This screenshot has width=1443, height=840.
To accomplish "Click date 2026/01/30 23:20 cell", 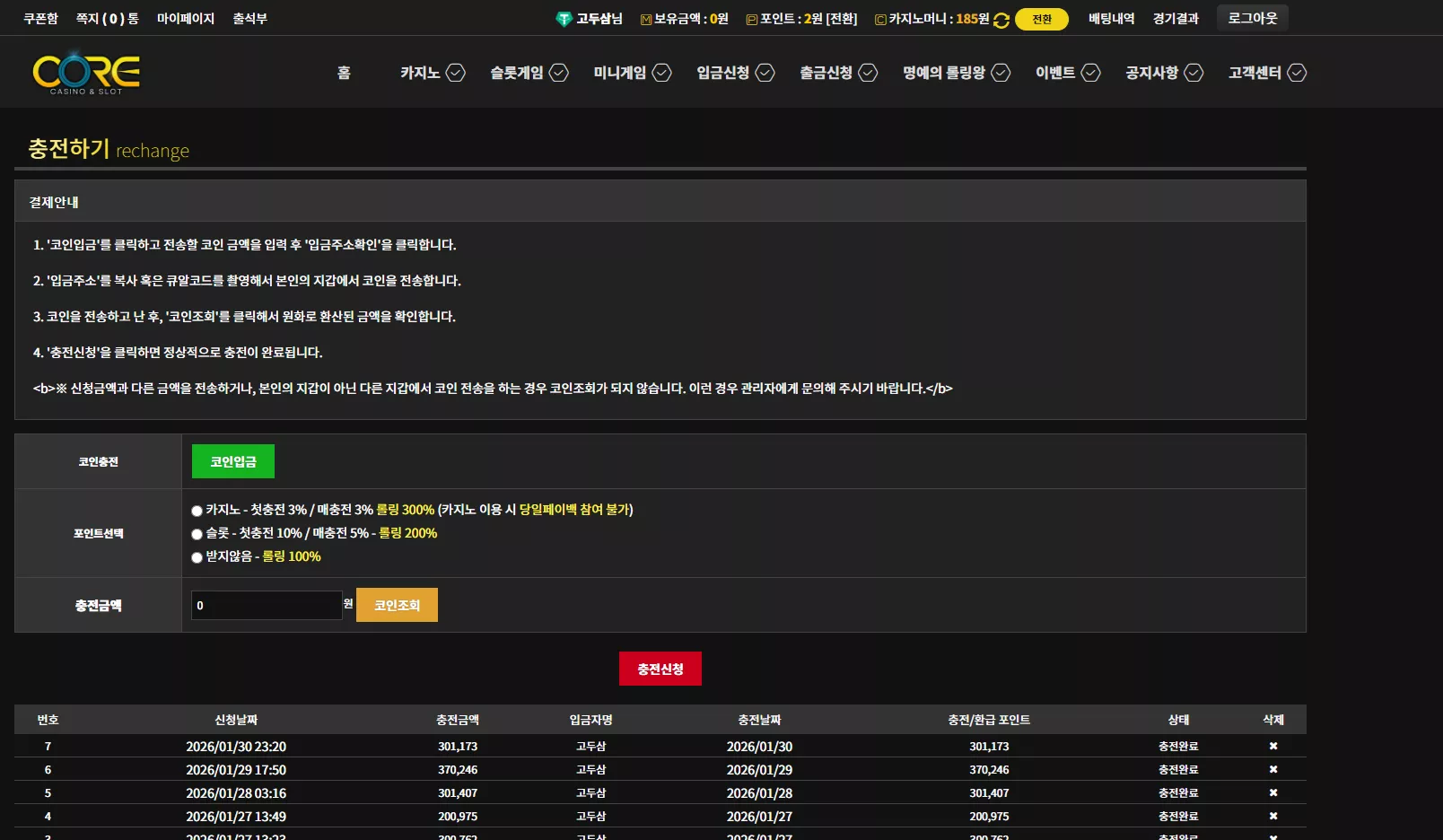I will [x=236, y=747].
